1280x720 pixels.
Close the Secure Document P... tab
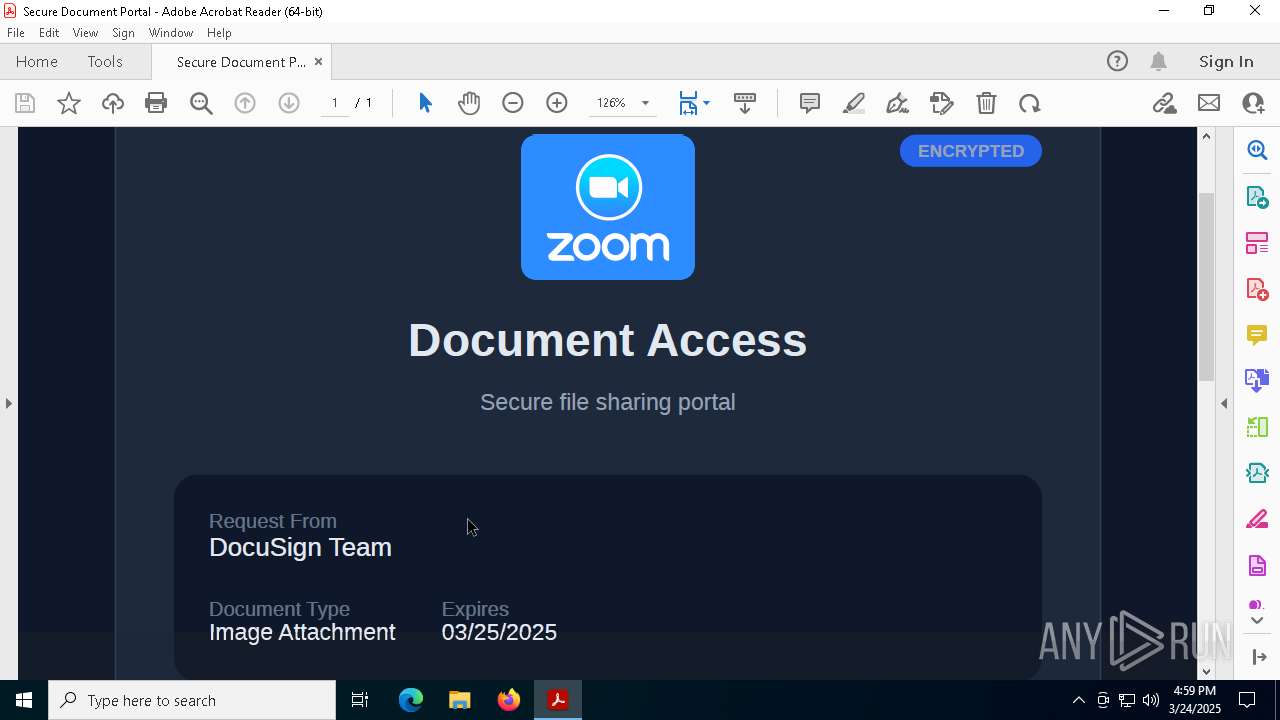click(318, 61)
